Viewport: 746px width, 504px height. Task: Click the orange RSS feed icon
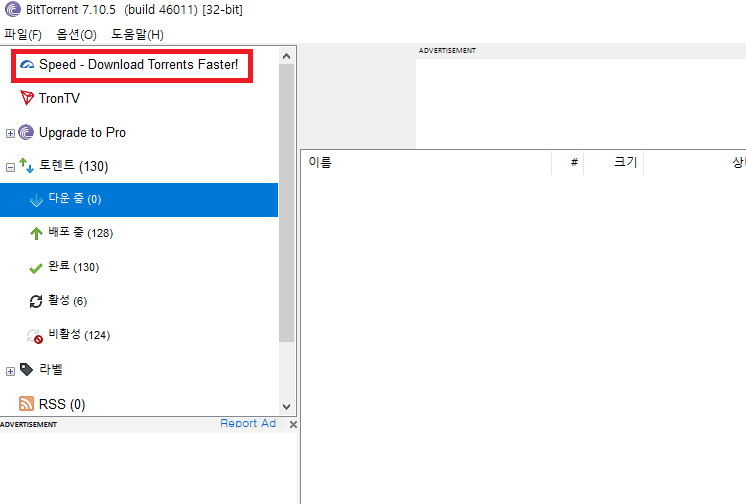pos(26,404)
